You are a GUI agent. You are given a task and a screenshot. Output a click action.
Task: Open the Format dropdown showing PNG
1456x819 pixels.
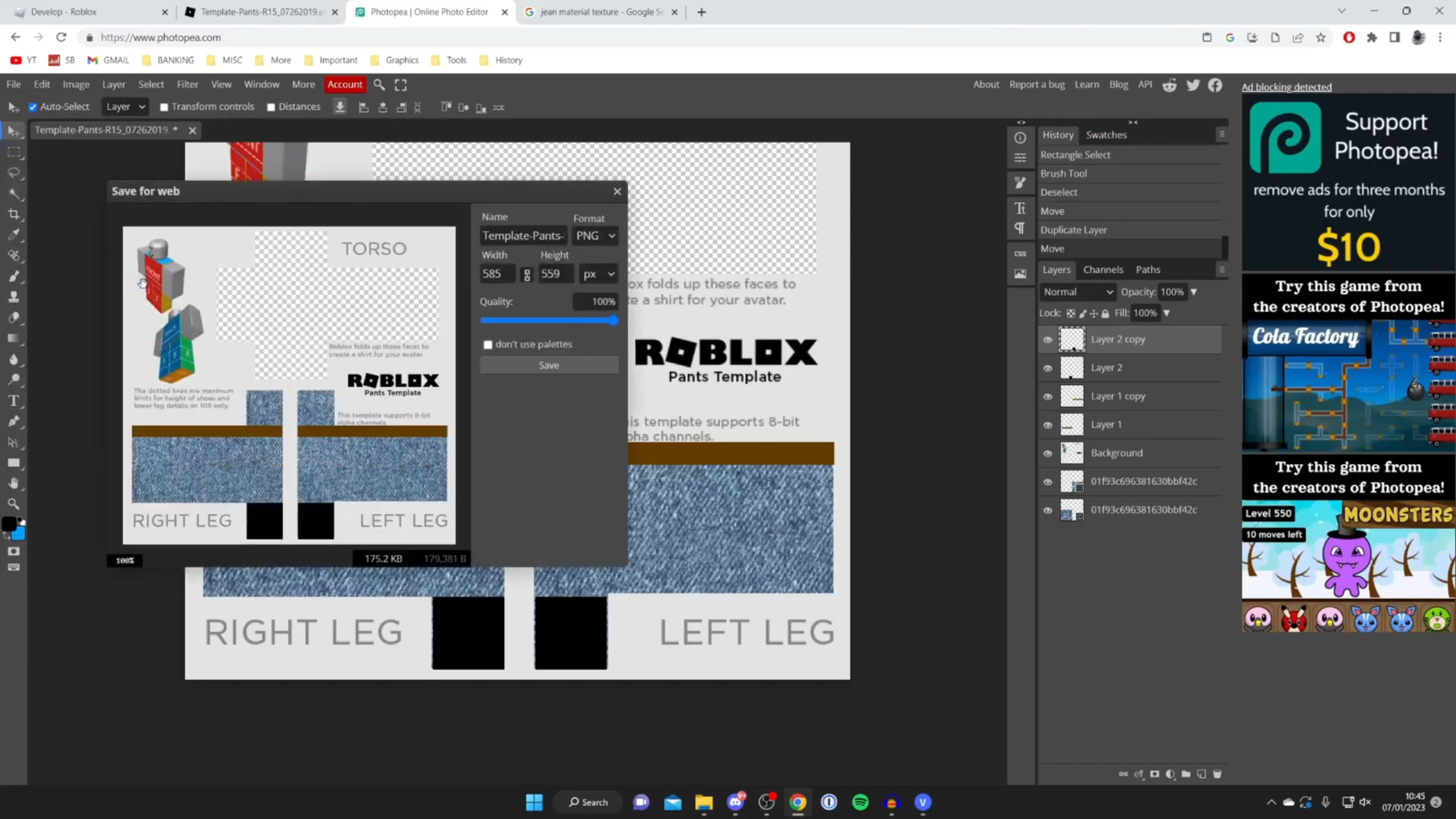pyautogui.click(x=594, y=236)
